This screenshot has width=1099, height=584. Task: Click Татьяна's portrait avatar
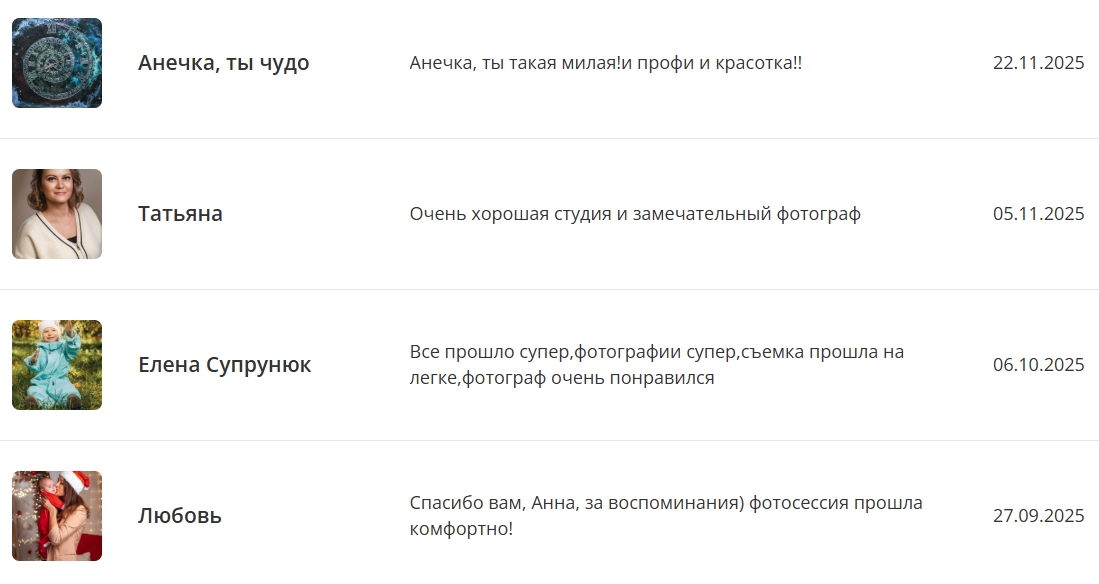click(57, 214)
